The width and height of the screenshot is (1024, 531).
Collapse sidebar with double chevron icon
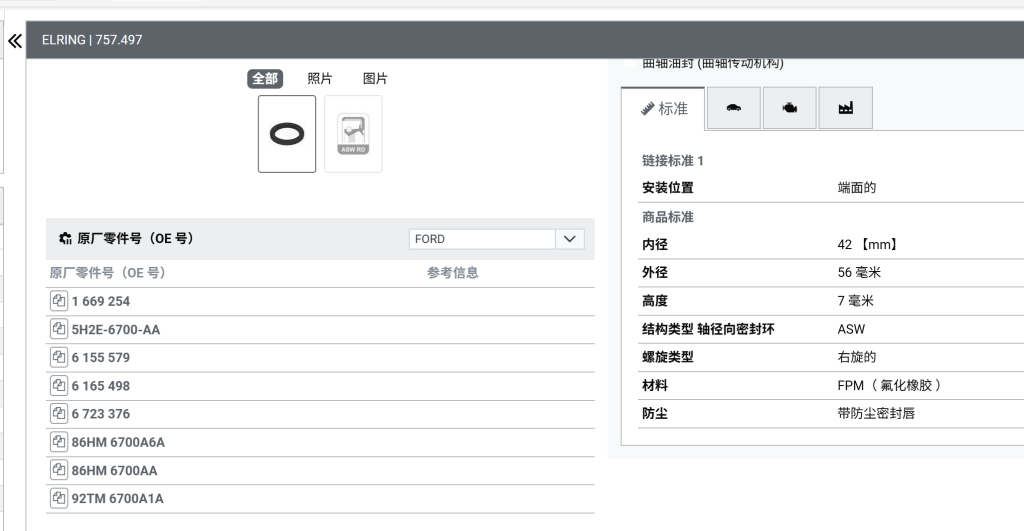click(15, 41)
